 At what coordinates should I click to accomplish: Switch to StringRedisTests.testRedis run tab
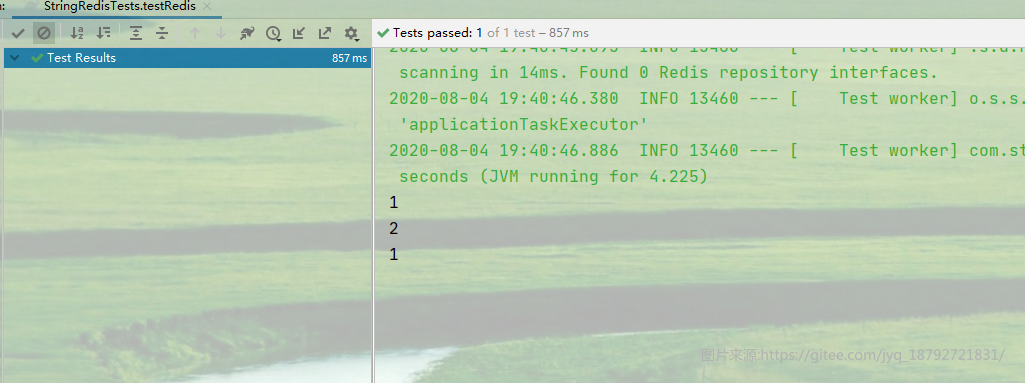tap(120, 7)
